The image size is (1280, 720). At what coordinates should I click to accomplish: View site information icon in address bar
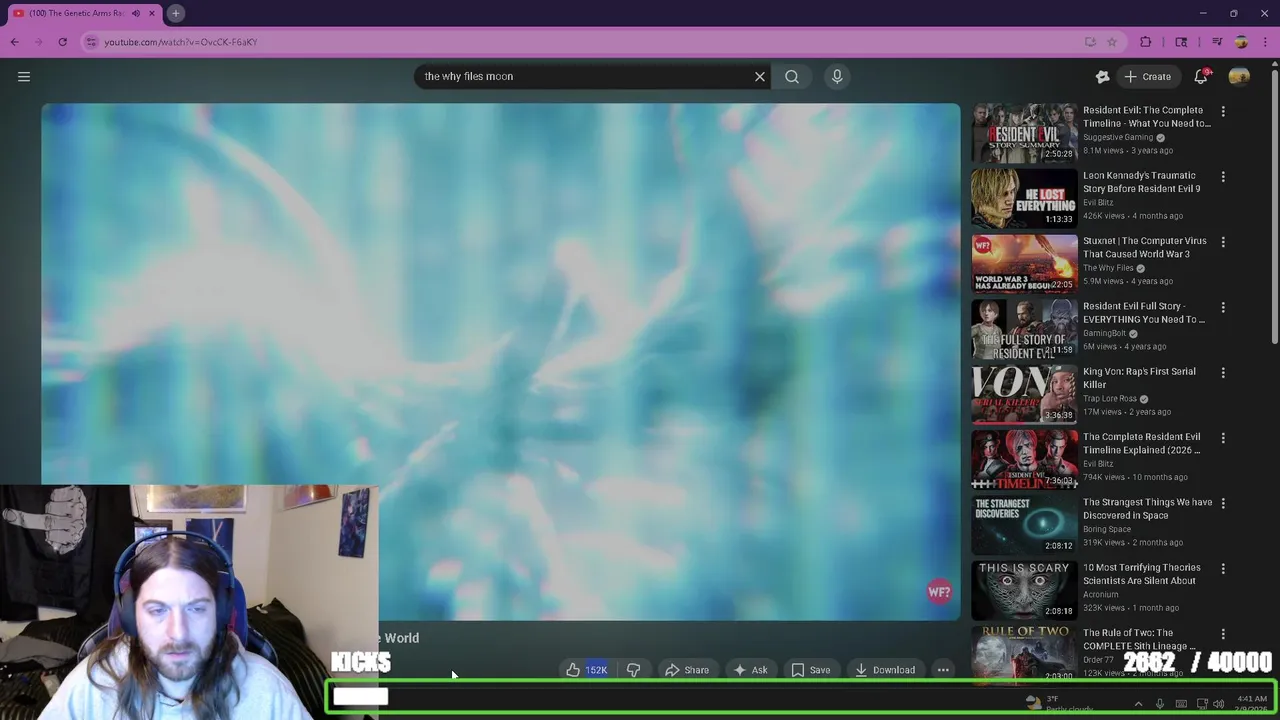[91, 42]
